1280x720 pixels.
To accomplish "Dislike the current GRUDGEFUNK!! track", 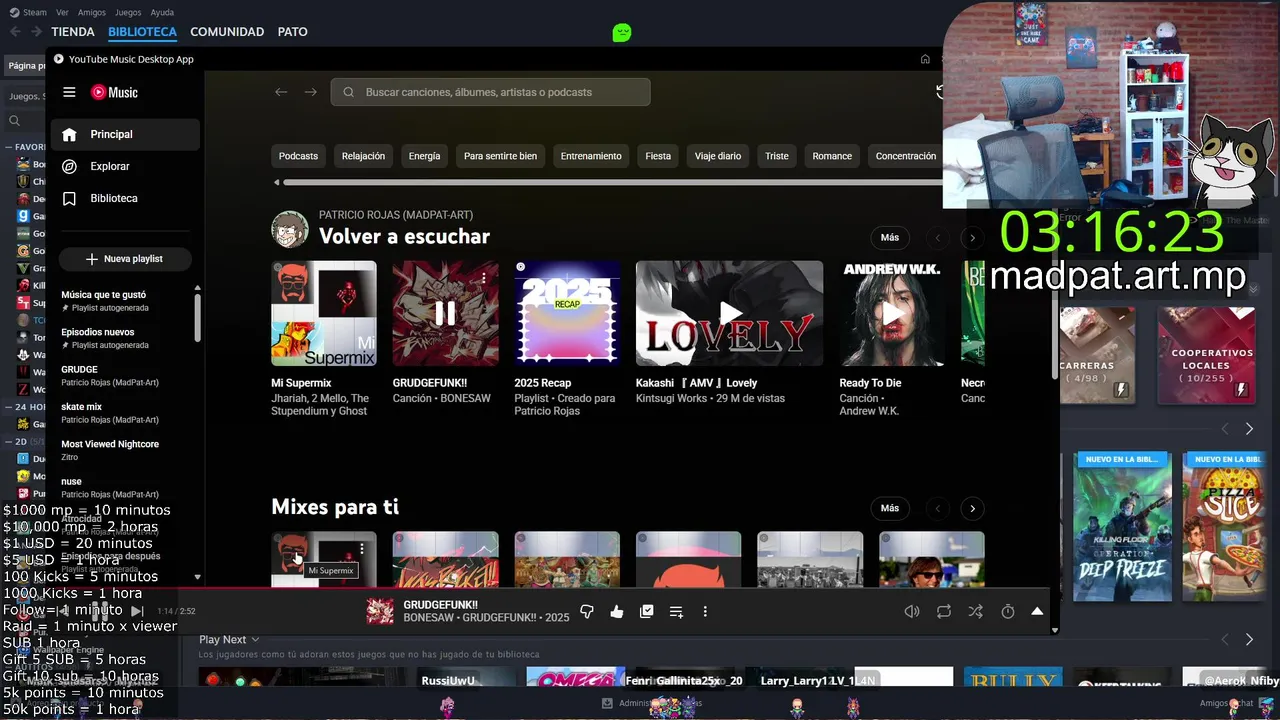I will [587, 611].
